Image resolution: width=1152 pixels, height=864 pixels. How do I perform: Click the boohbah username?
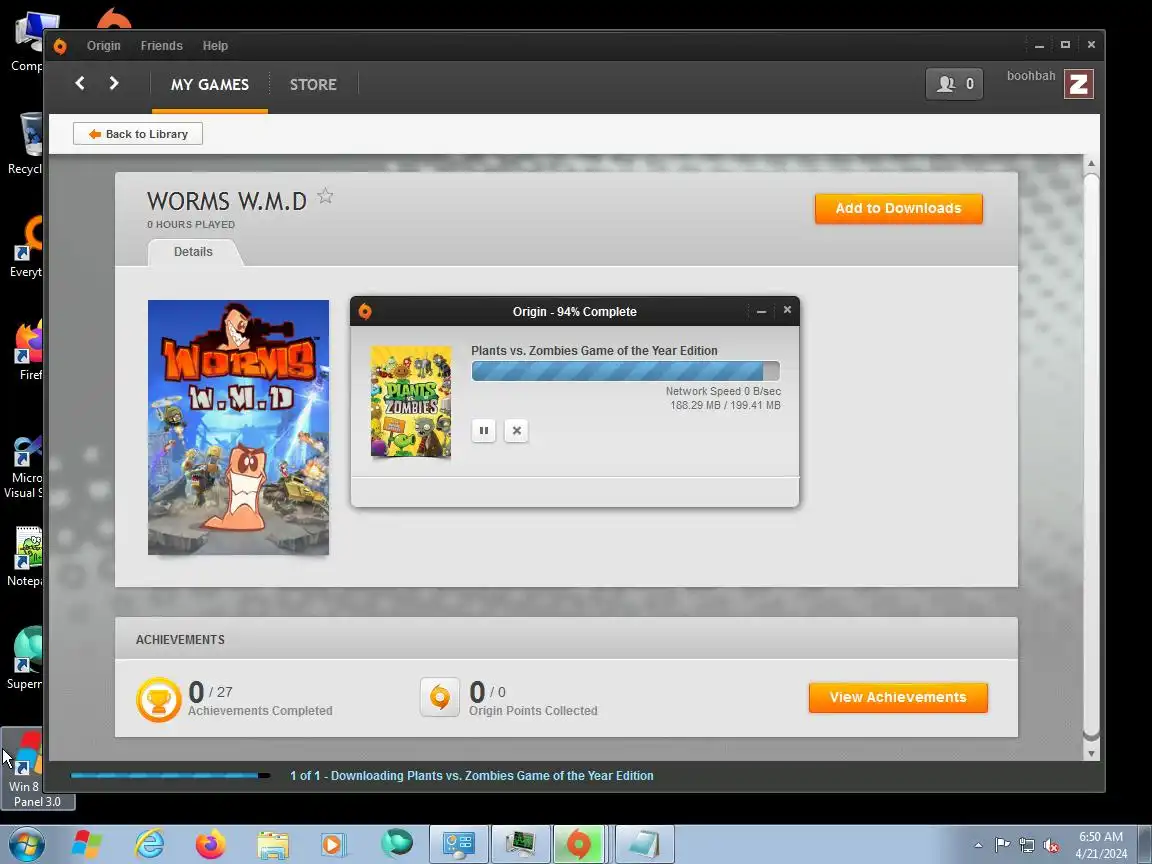pyautogui.click(x=1031, y=76)
